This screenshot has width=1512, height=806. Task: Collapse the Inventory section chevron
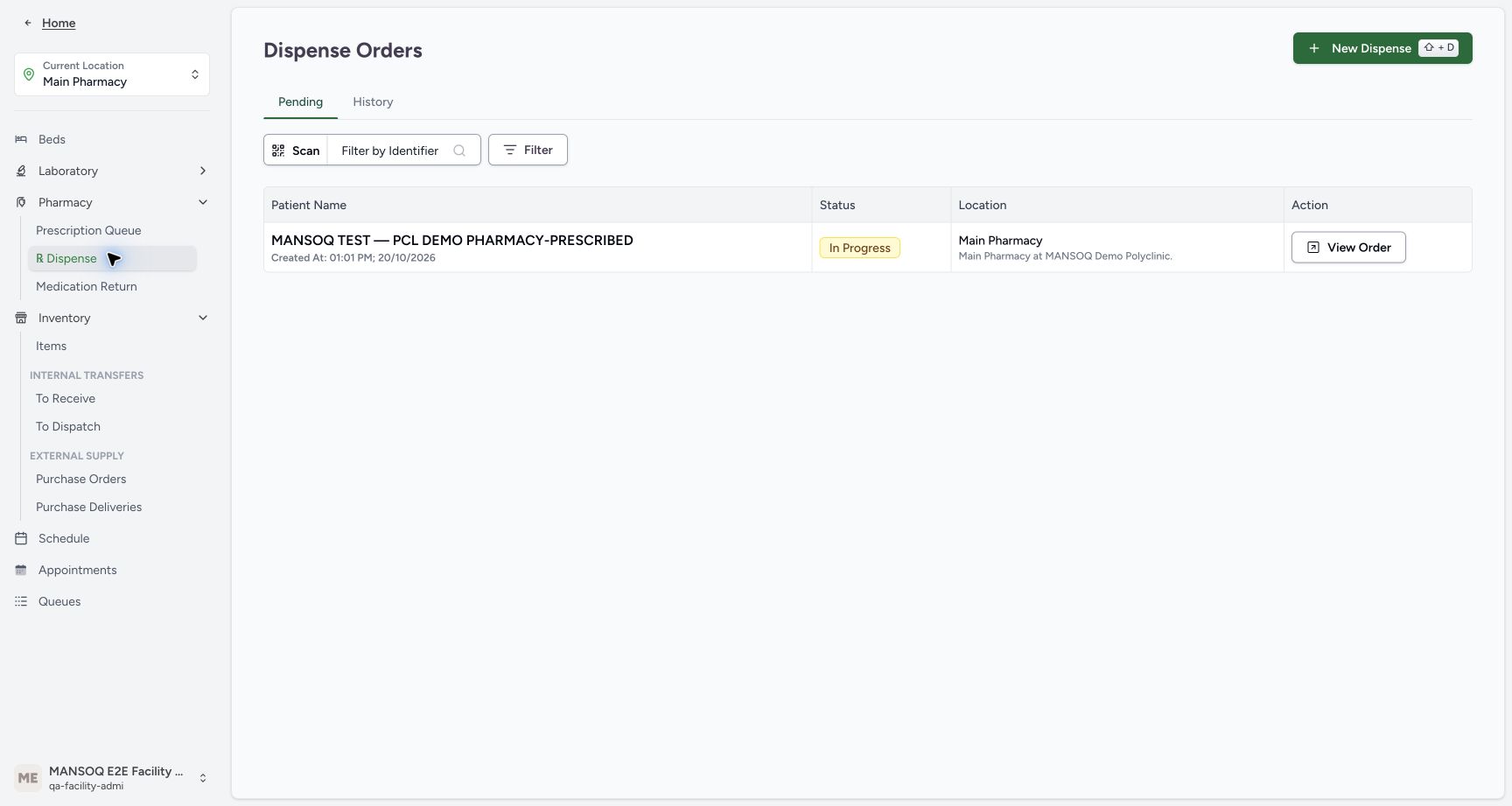click(203, 318)
